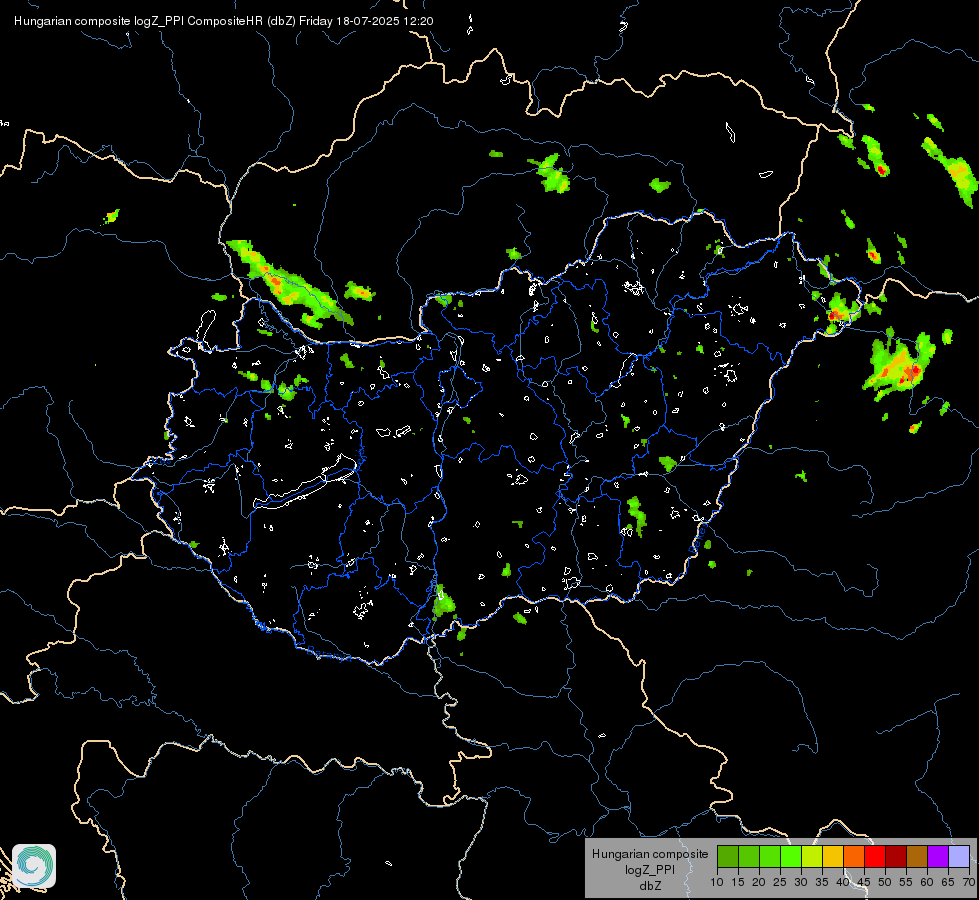Select the 10–15 dBZ dark green swatch
The height and width of the screenshot is (900, 979).
[728, 856]
